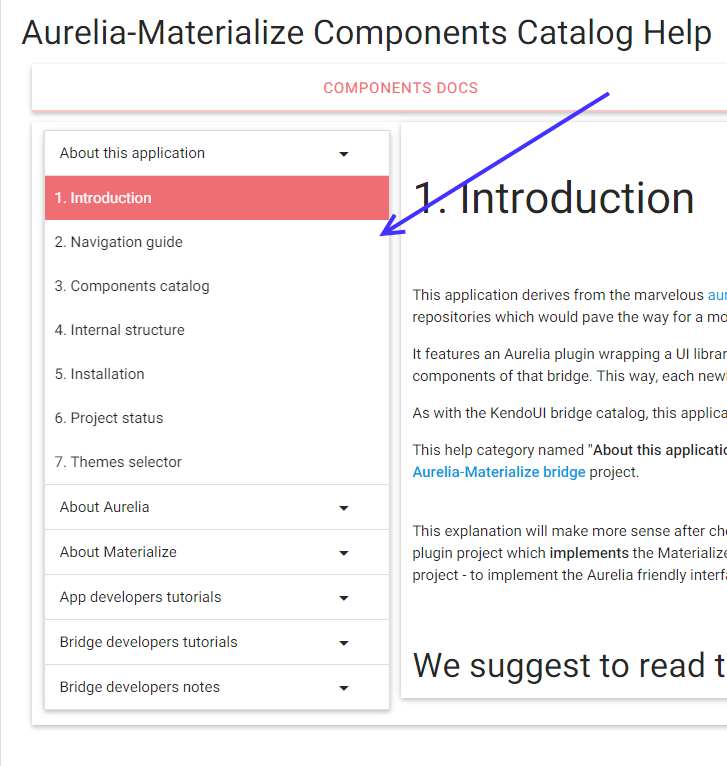Expand the About Materialize arrow icon

coord(344,553)
